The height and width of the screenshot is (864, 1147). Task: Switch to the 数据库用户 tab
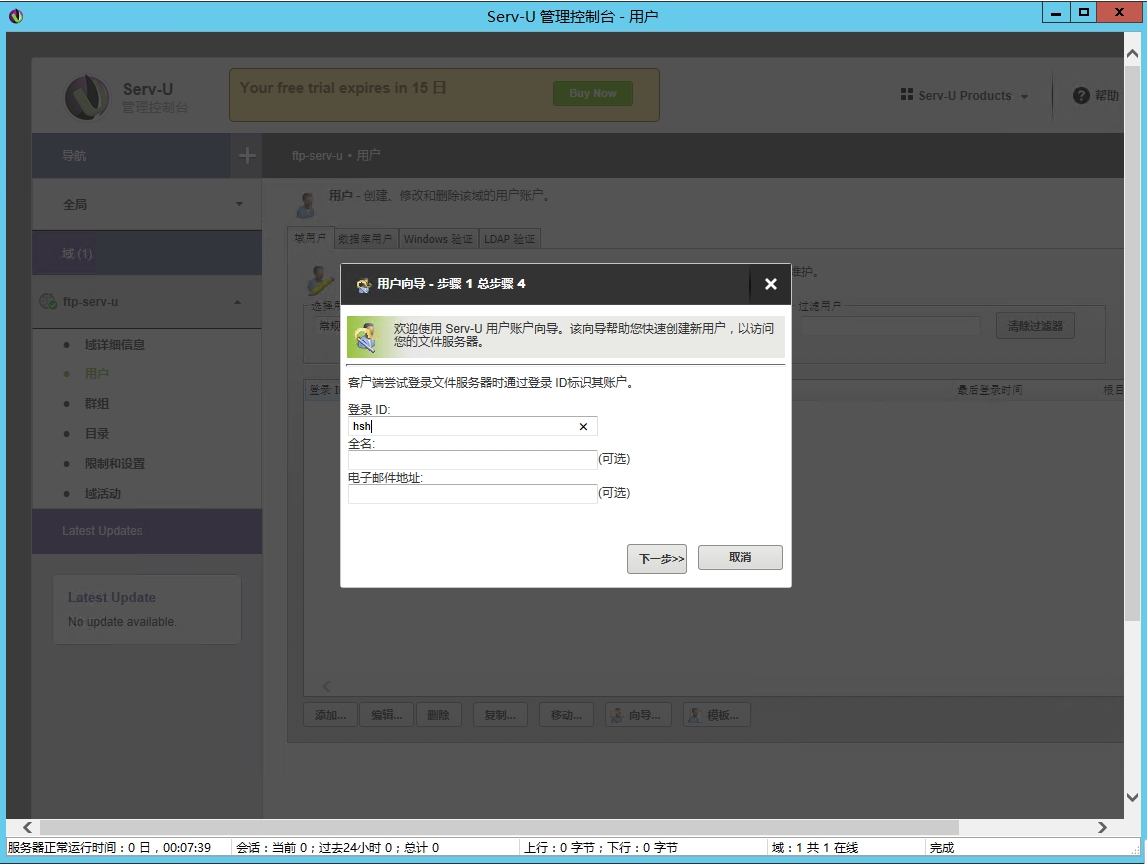(365, 239)
